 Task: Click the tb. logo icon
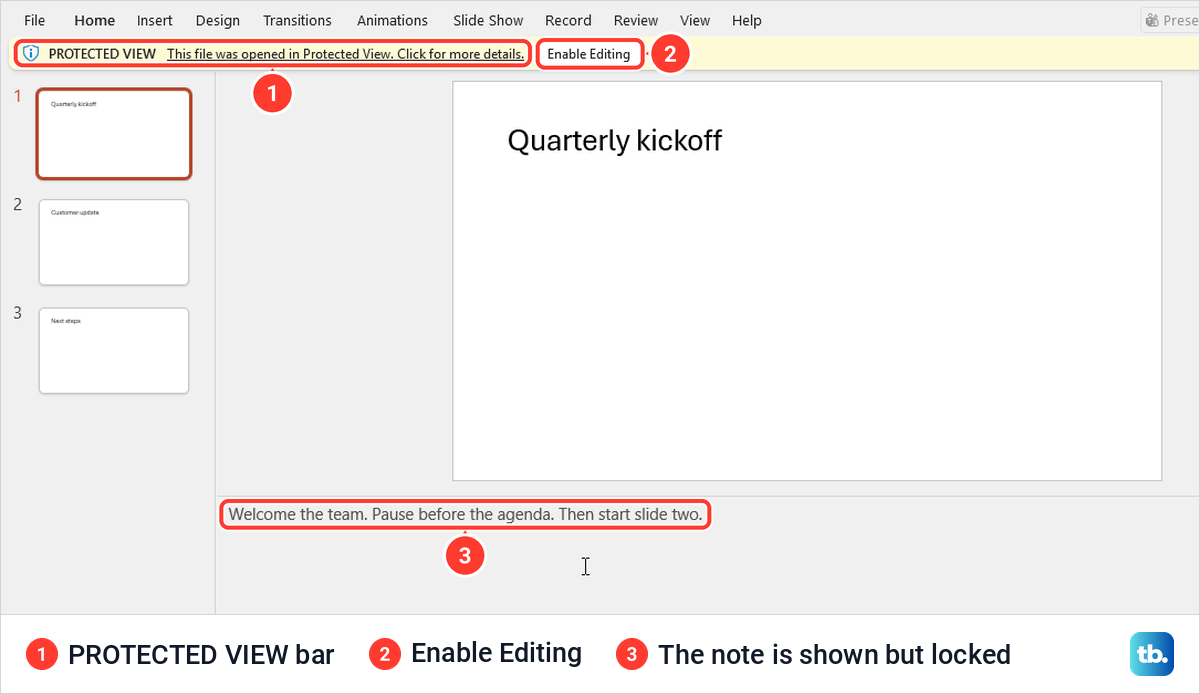point(1152,655)
